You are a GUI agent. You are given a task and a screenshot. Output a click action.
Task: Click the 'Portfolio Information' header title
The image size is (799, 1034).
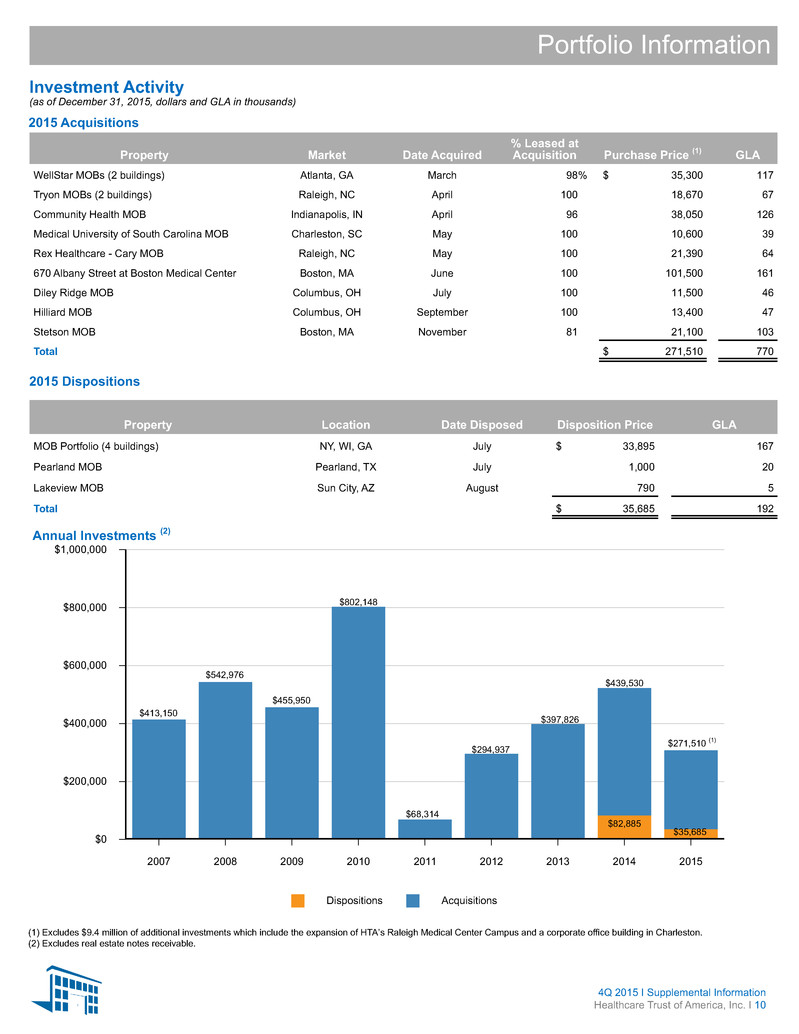click(x=653, y=45)
